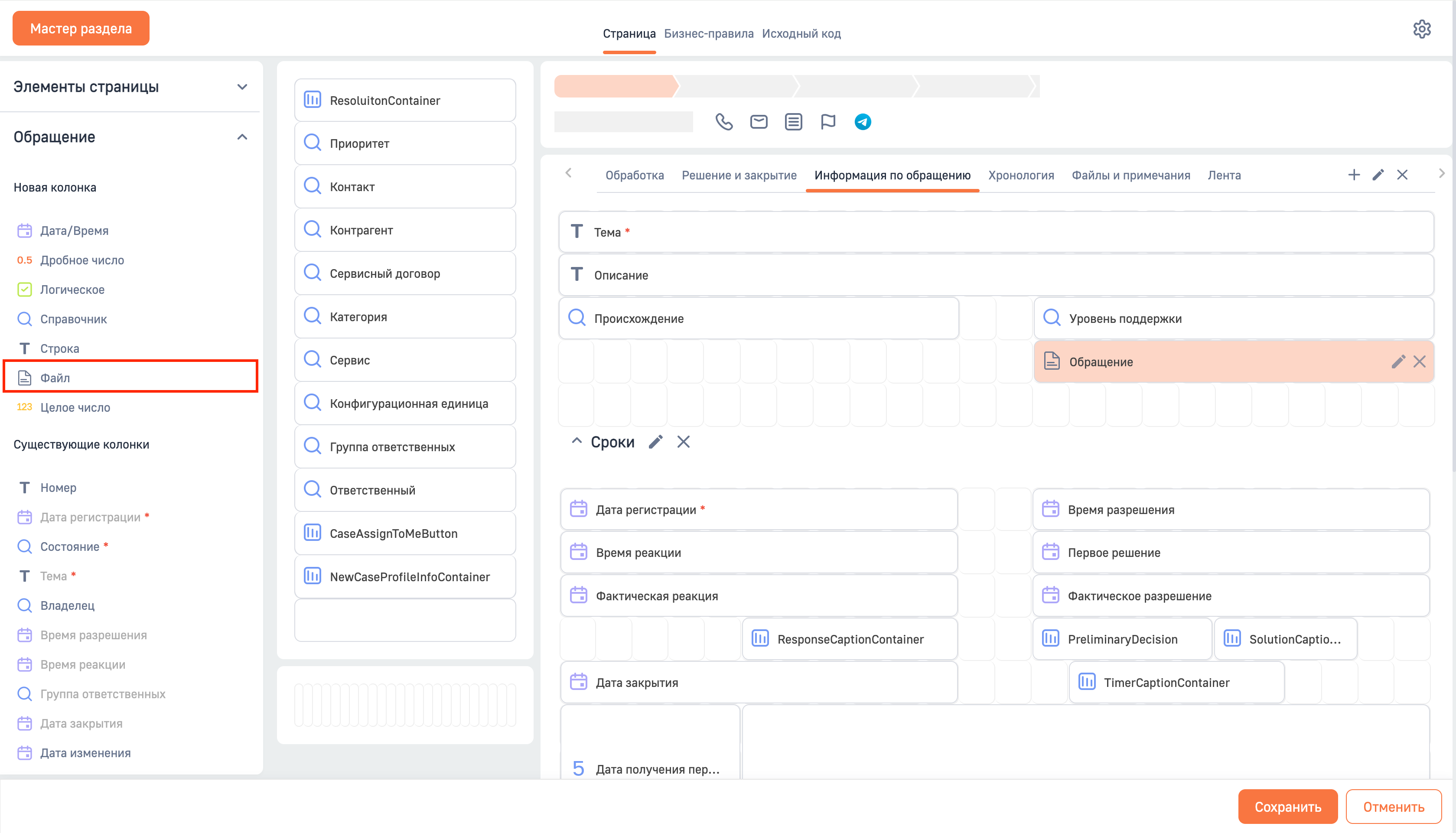Click the flag icon
Viewport: 1456px width, 833px height.
coord(828,122)
